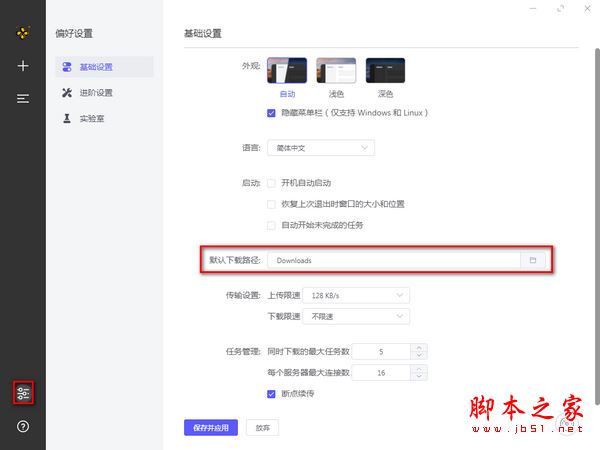The image size is (600, 450).
Task: Choose the 深色 dark appearance thumbnail
Action: (385, 70)
